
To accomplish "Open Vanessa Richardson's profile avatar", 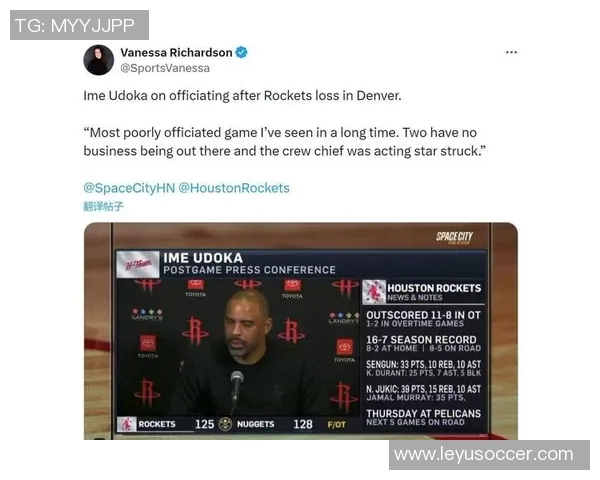I will tap(98, 60).
